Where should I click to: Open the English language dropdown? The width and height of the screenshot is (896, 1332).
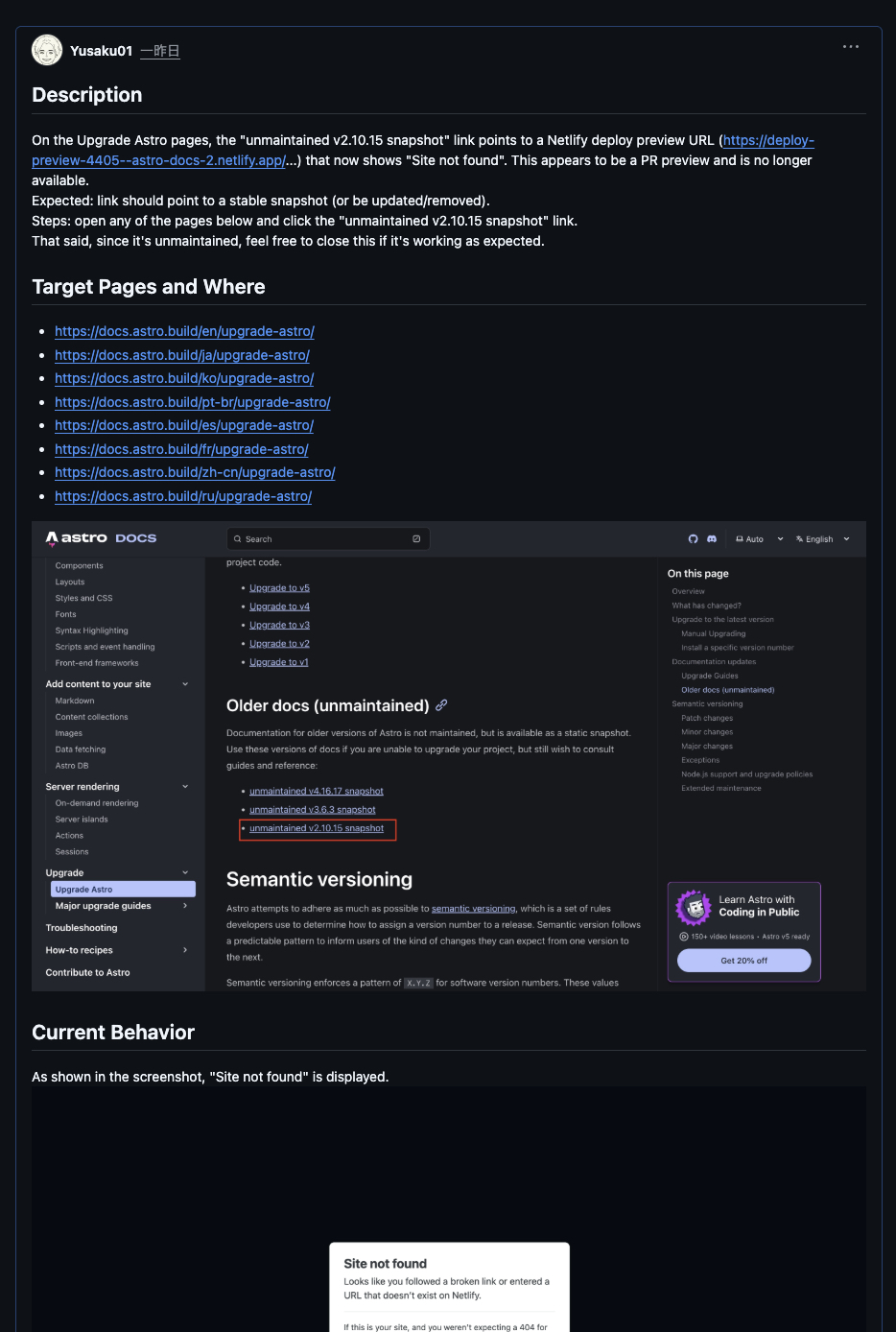click(x=823, y=539)
